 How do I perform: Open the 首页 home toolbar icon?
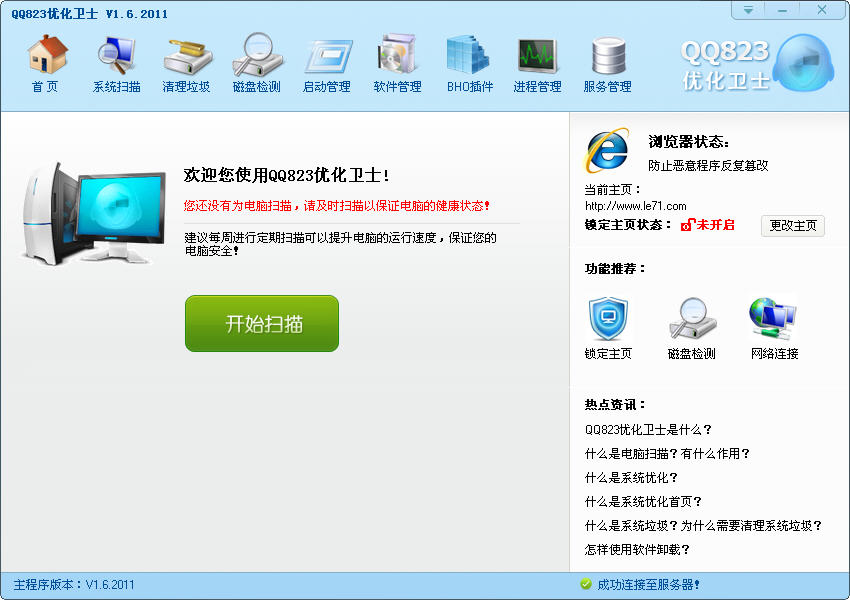click(46, 63)
